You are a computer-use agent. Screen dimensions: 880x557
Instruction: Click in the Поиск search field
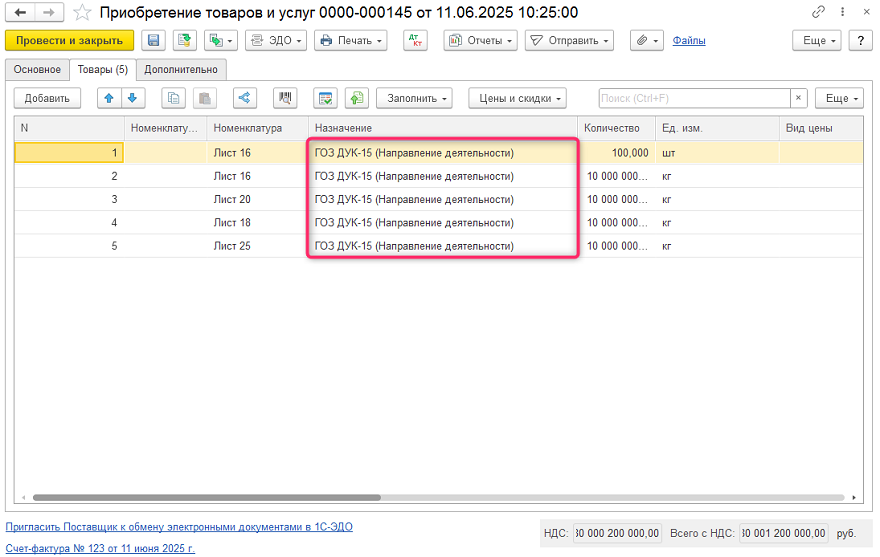[694, 98]
